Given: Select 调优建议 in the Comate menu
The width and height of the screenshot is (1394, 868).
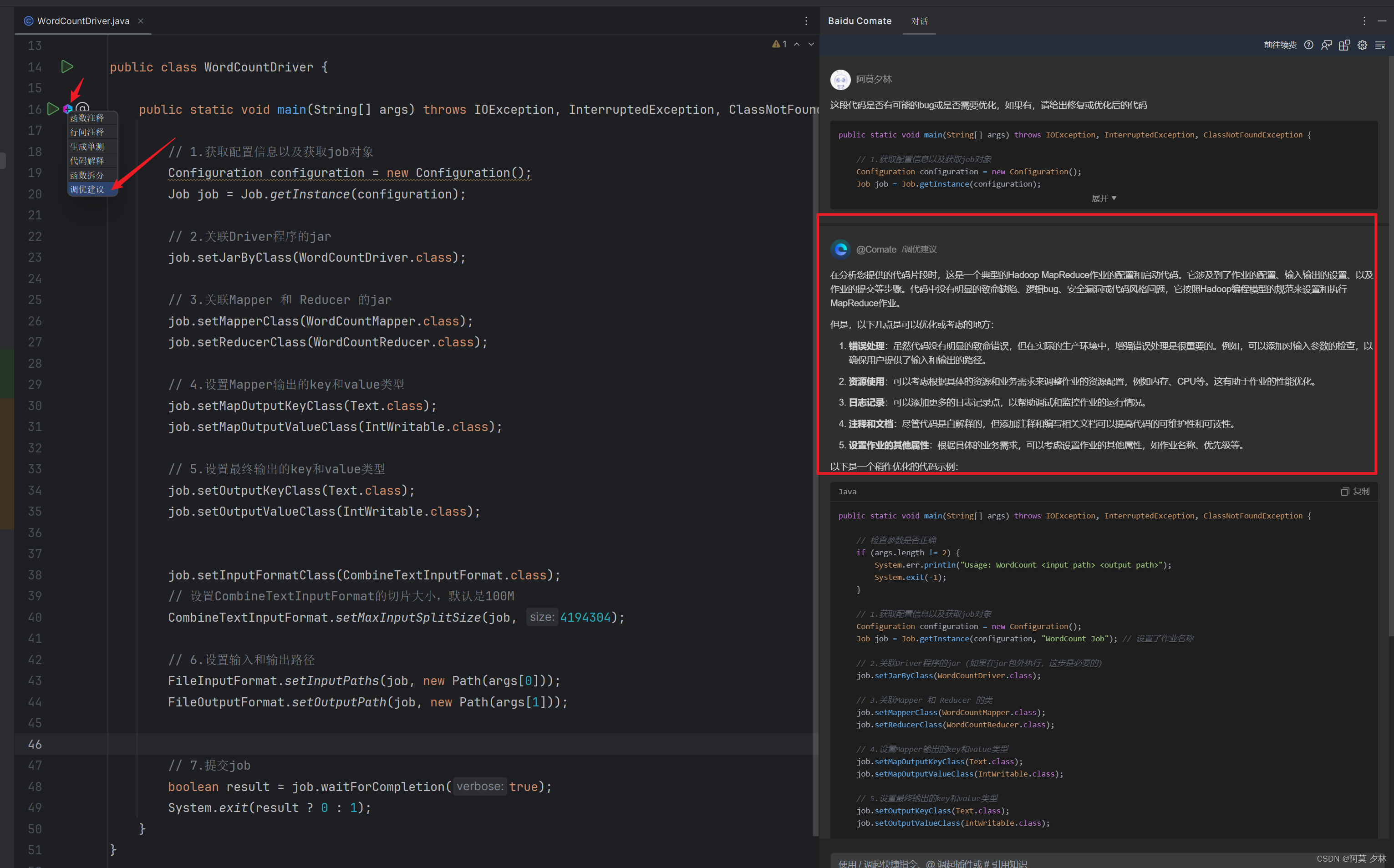Looking at the screenshot, I should [x=87, y=189].
